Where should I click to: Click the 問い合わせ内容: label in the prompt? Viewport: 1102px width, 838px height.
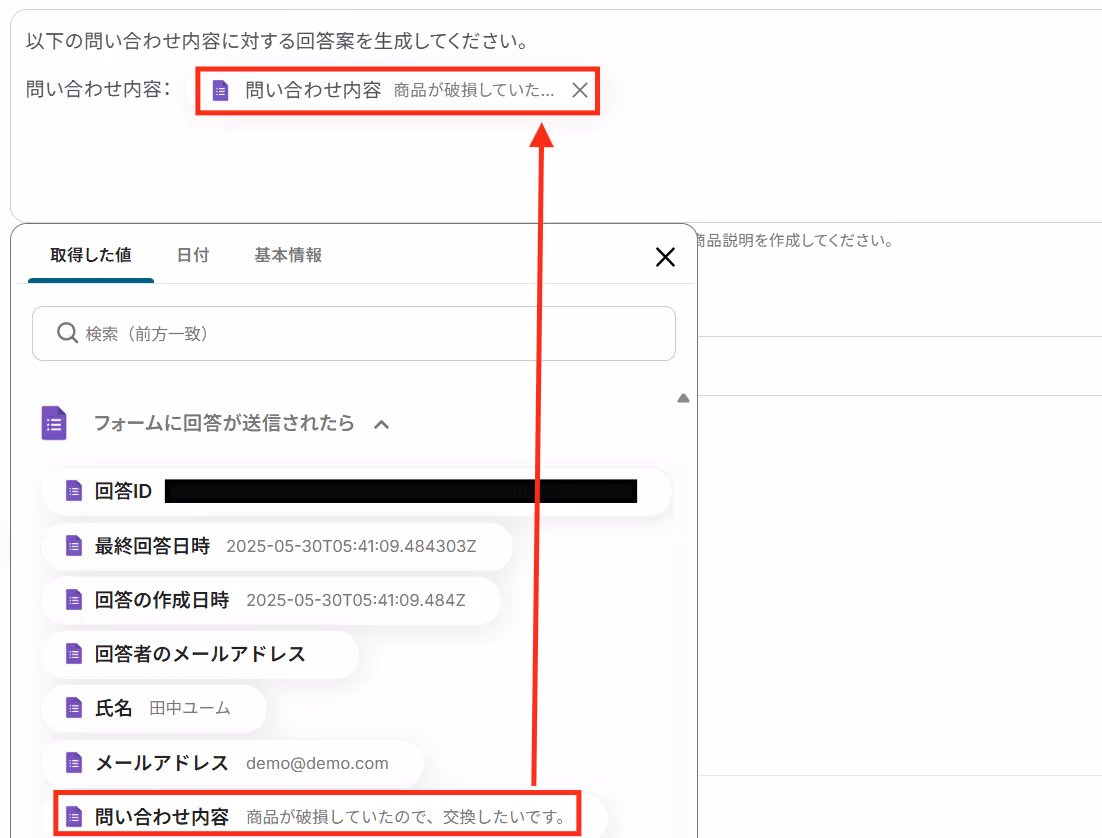tap(98, 89)
